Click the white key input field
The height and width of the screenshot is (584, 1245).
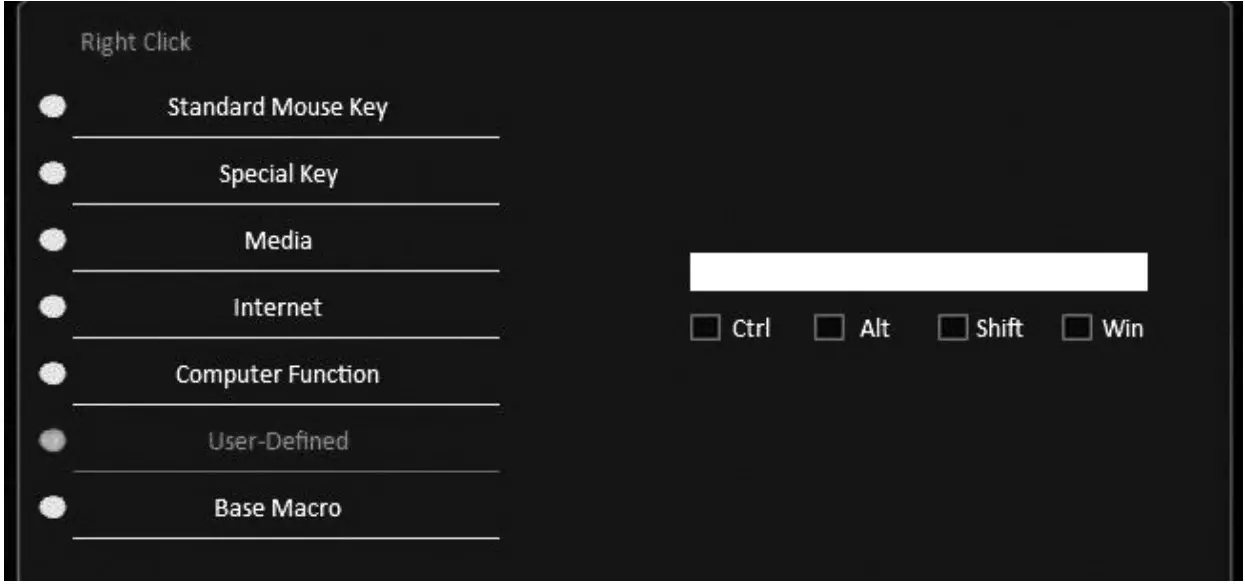918,272
